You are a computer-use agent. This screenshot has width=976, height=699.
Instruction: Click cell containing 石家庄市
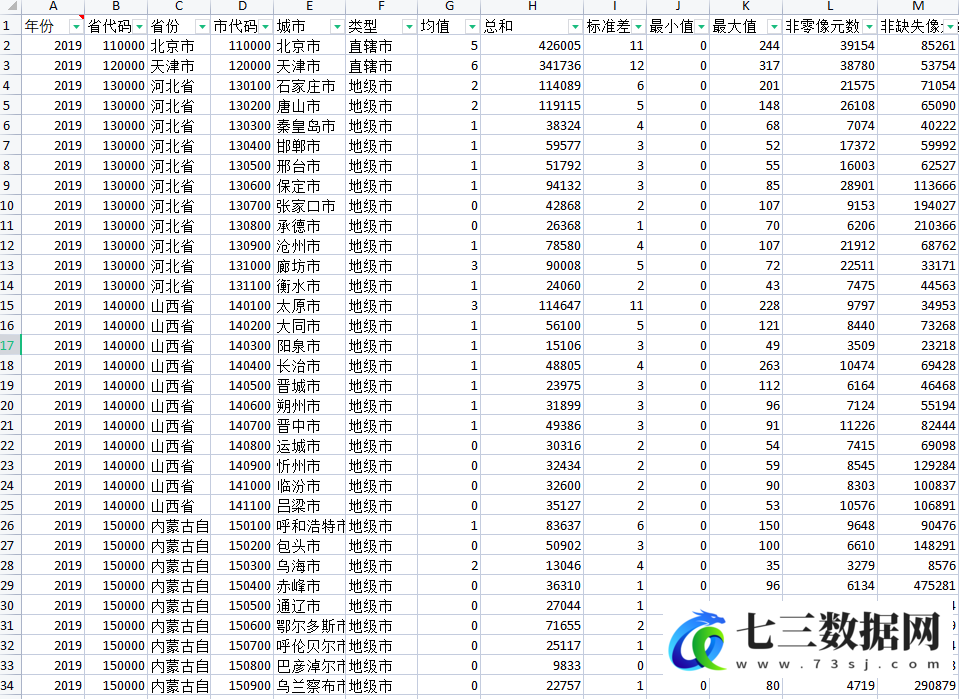click(x=309, y=86)
